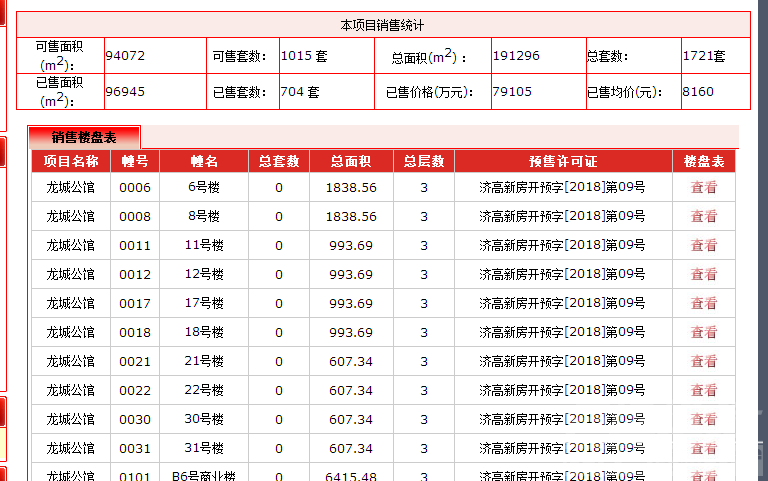Image resolution: width=768 pixels, height=481 pixels.
Task: Open 查看 for 11号楼
Action: click(704, 245)
